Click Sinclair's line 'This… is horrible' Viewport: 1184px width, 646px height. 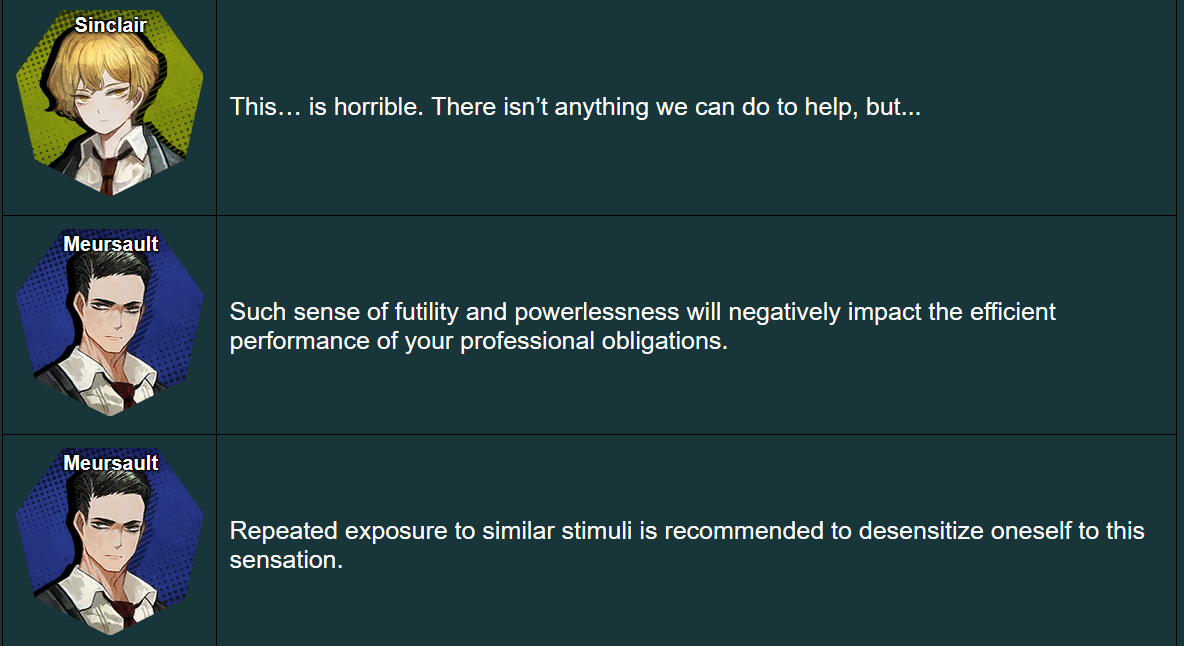(x=326, y=106)
